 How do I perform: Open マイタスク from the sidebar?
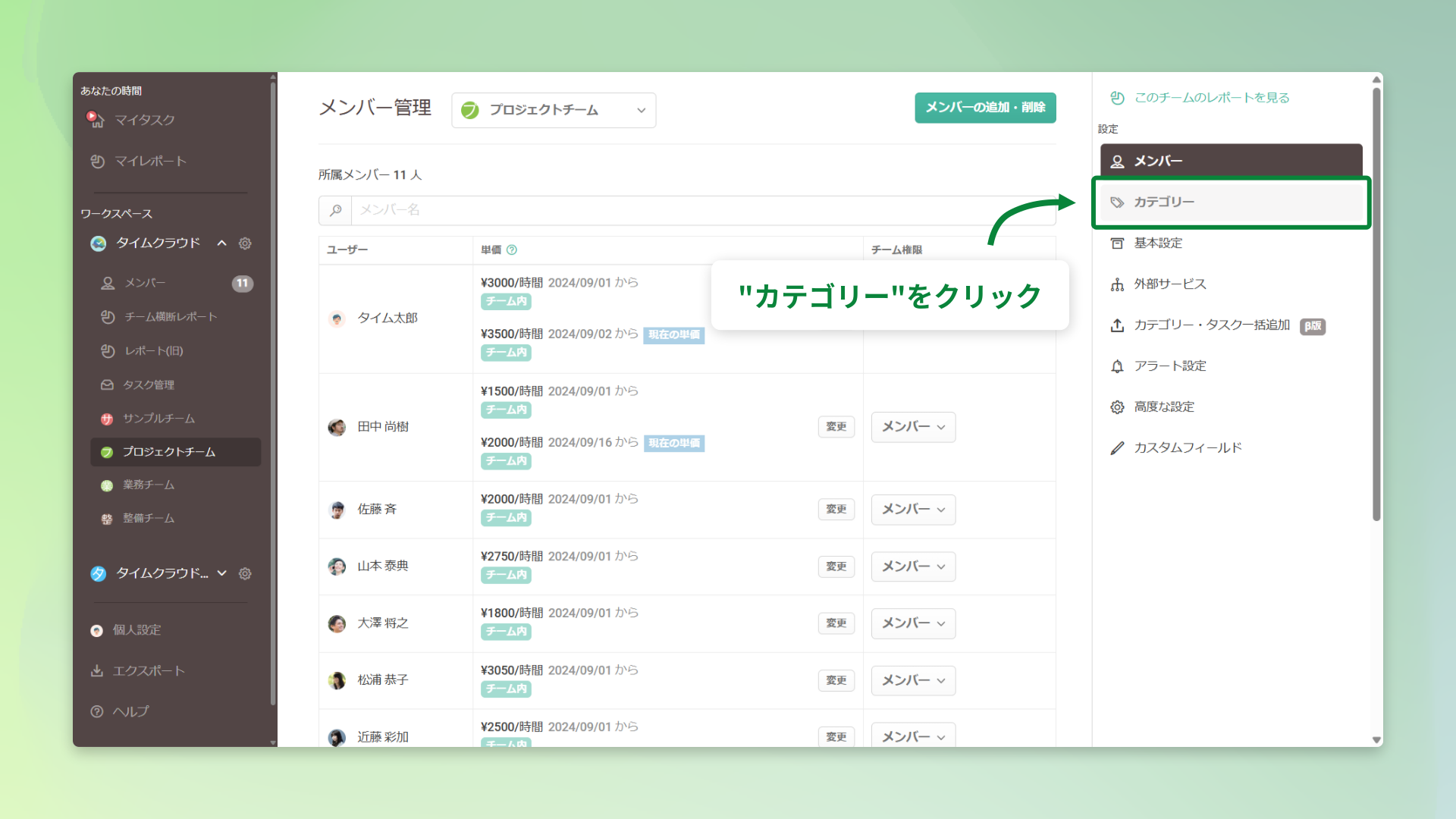pos(144,120)
